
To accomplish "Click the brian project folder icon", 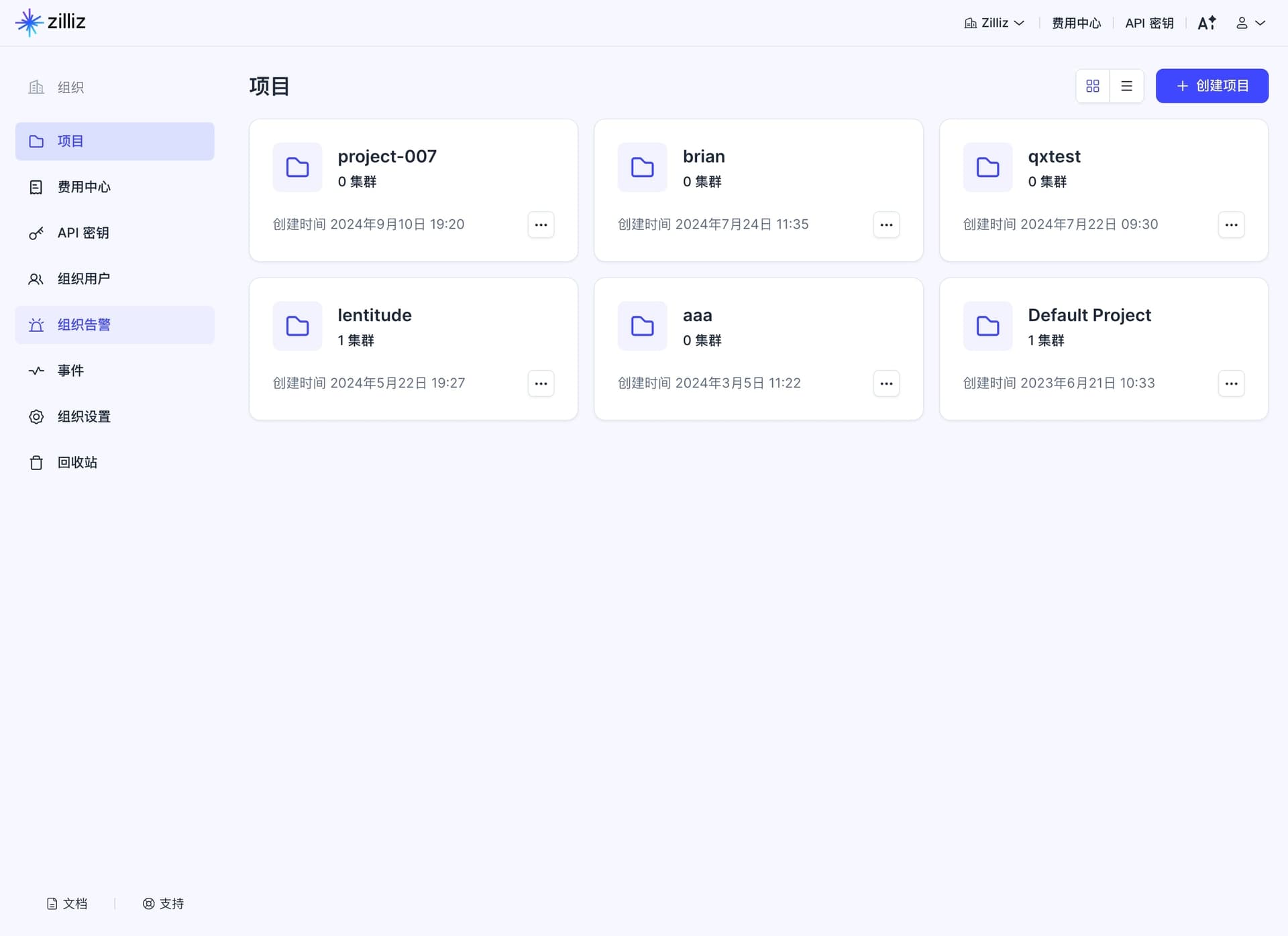I will coord(642,167).
